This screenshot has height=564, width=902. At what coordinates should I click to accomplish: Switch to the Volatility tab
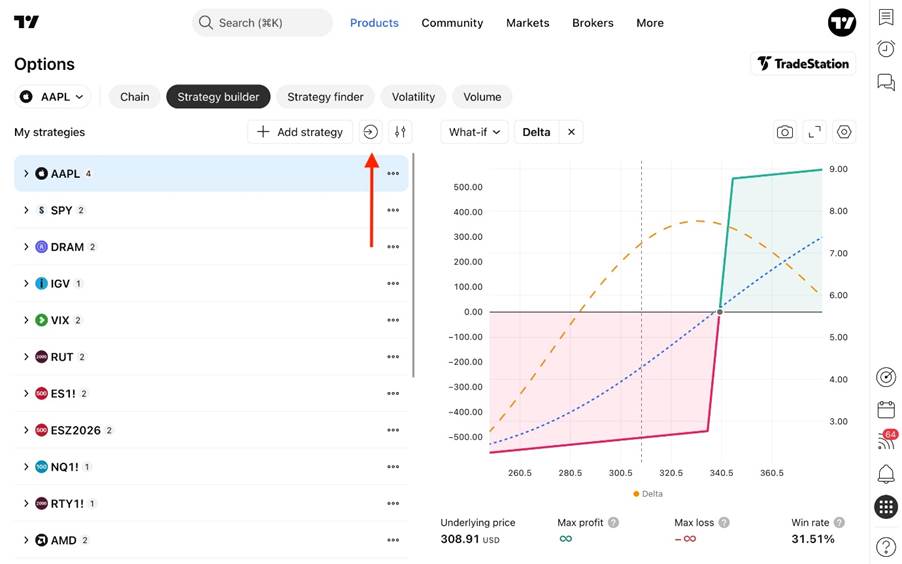click(x=414, y=97)
